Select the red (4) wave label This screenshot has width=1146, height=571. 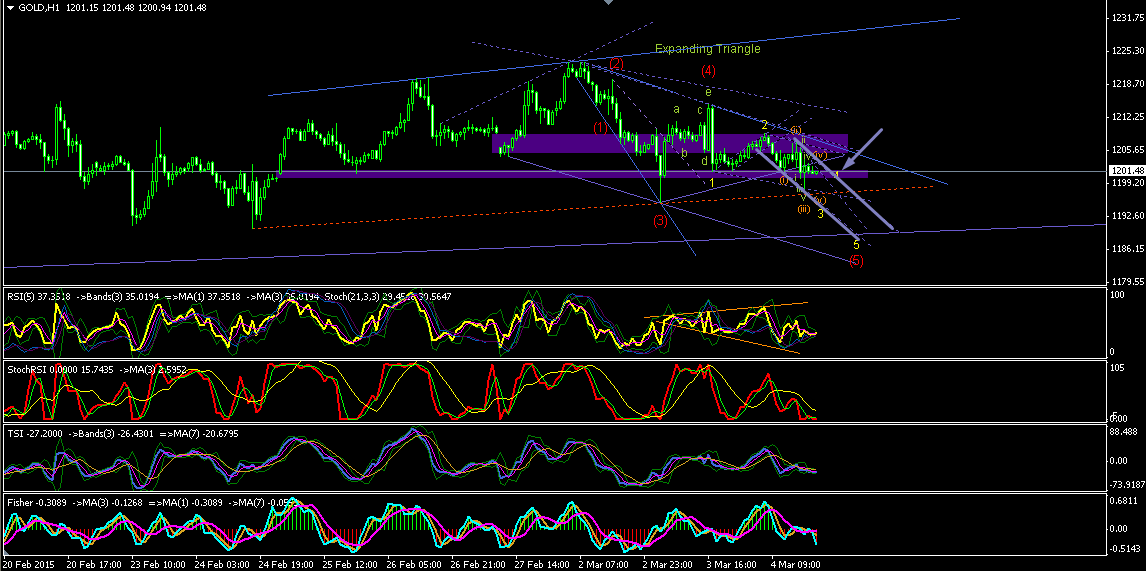pyautogui.click(x=707, y=71)
